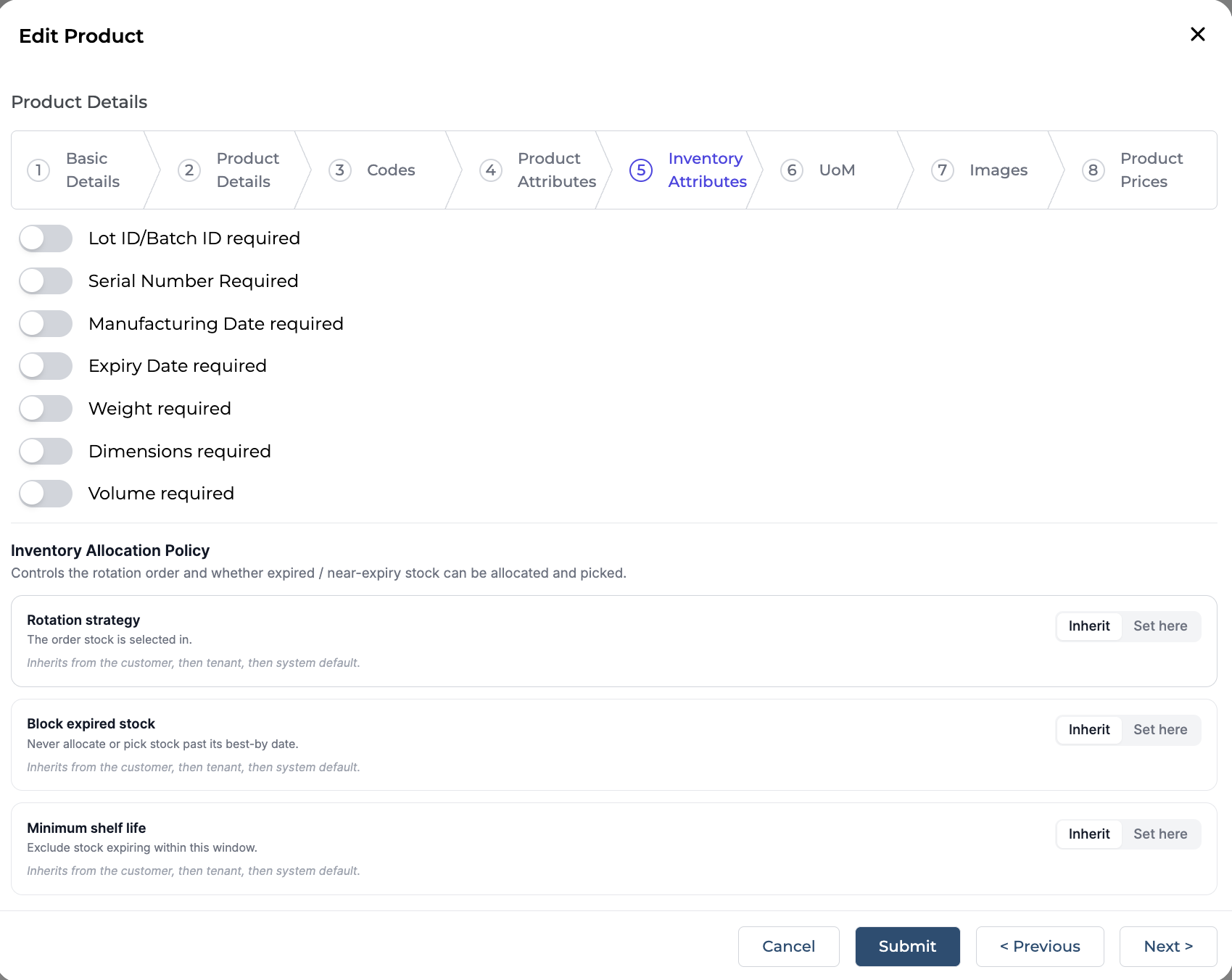Toggle Weight required switch
This screenshot has height=980, width=1232.
click(x=46, y=409)
